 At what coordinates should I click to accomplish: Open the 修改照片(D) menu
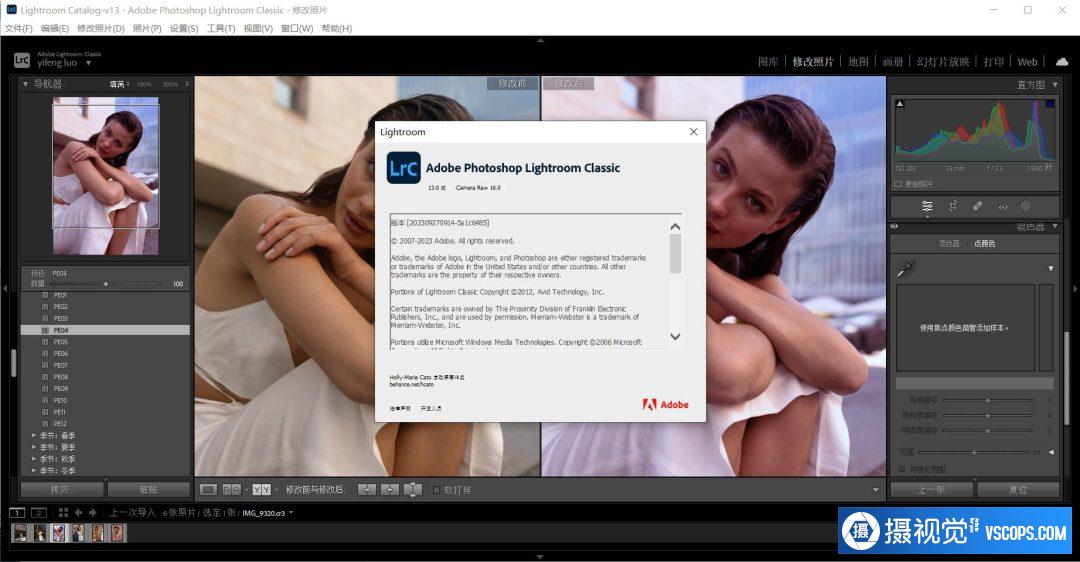coord(101,28)
